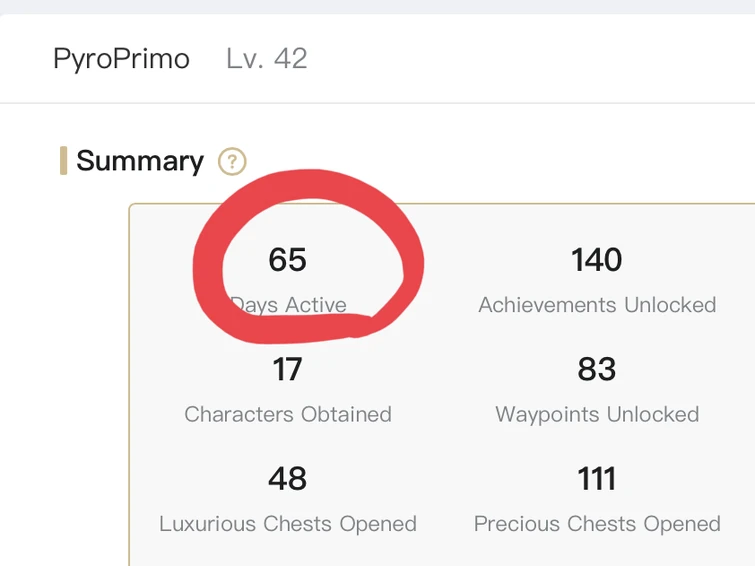This screenshot has width=755, height=566.
Task: Click the Summary section heading
Action: [140, 161]
